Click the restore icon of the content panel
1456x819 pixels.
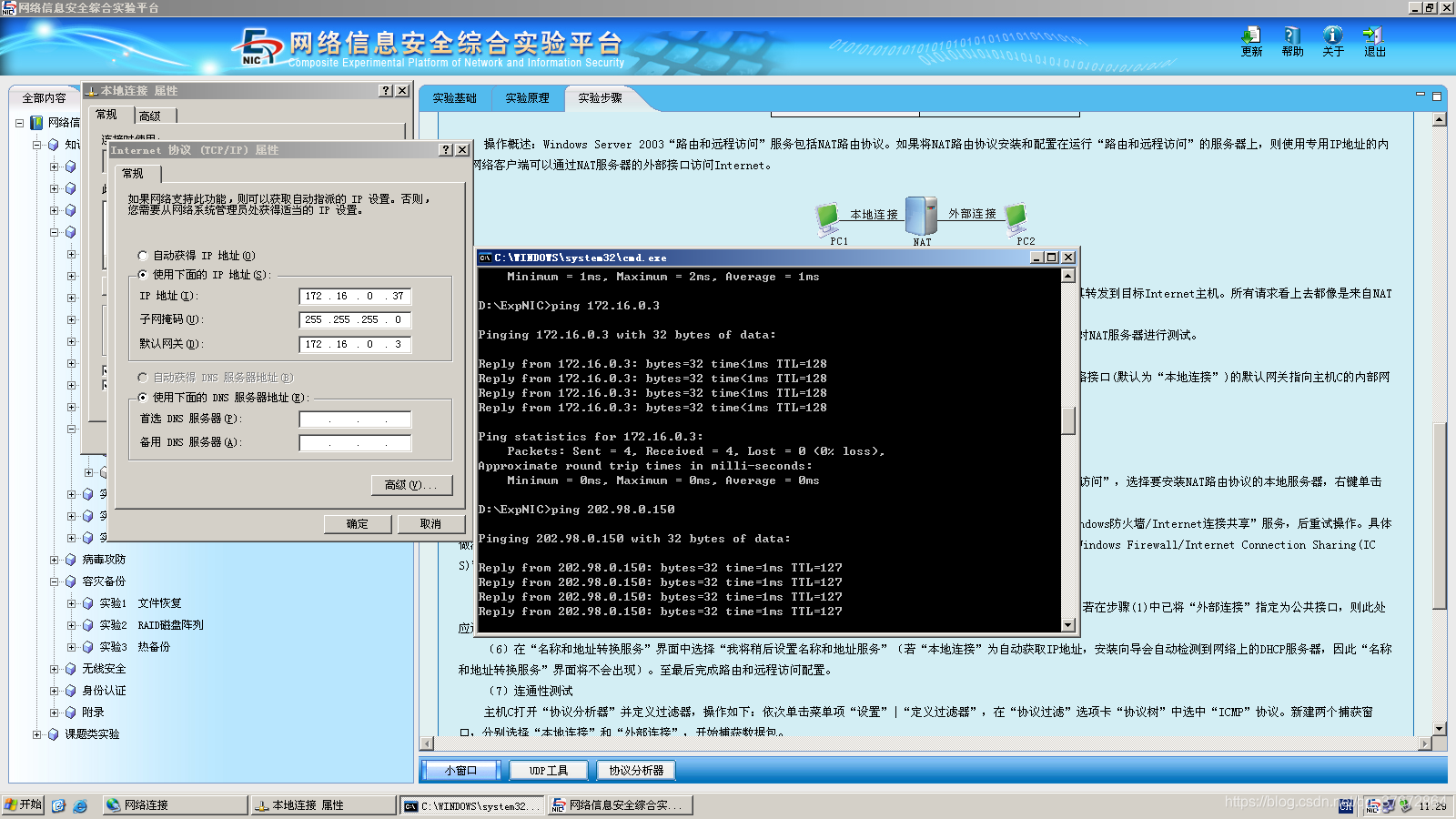[1437, 96]
